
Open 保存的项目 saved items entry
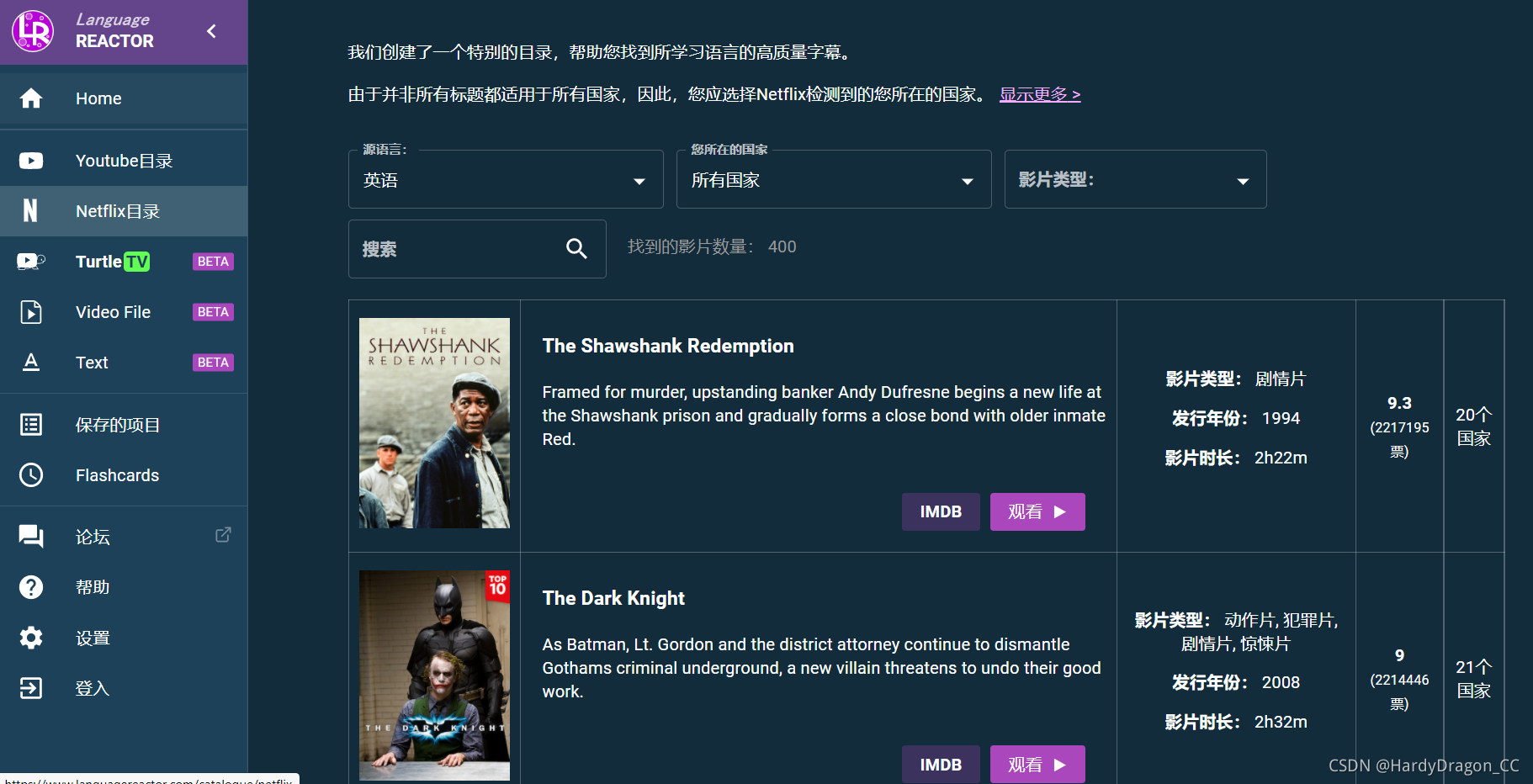tap(124, 425)
